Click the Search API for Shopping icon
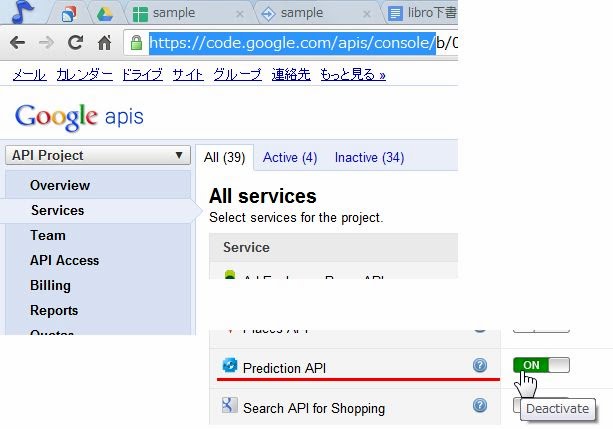The image size is (613, 429). coord(229,406)
